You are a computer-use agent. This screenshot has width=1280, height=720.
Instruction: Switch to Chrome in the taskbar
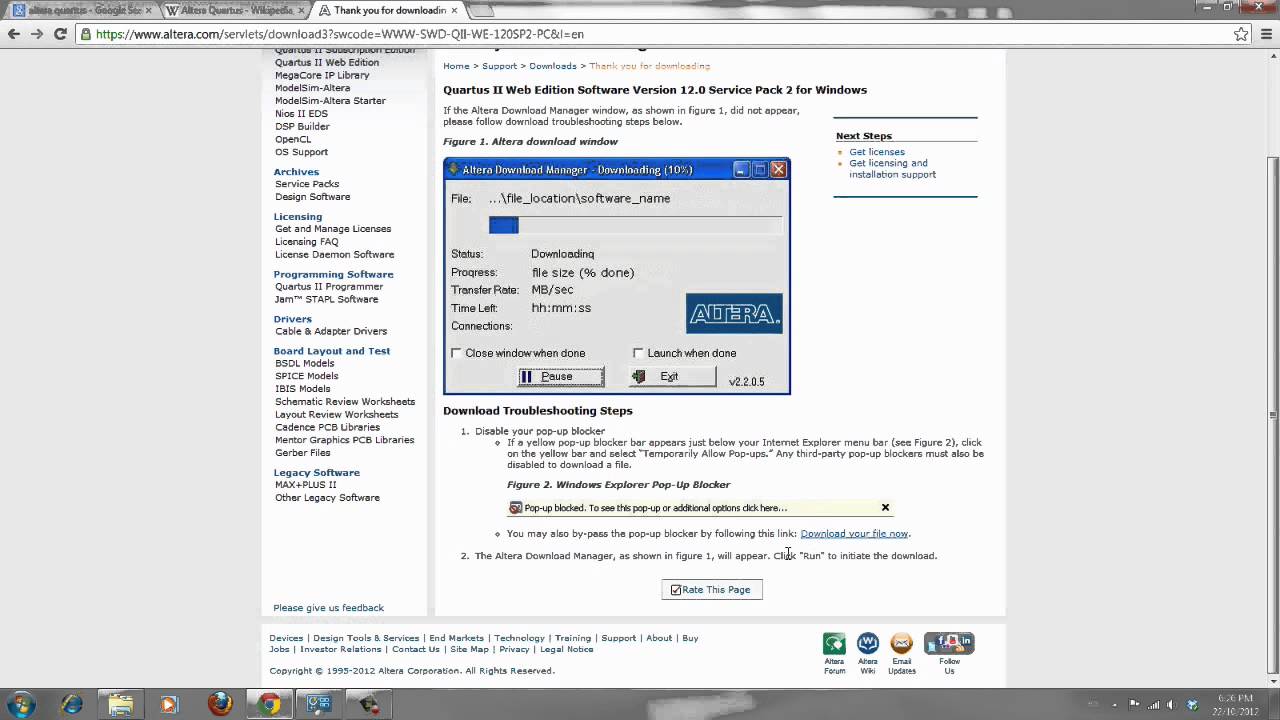click(x=268, y=704)
